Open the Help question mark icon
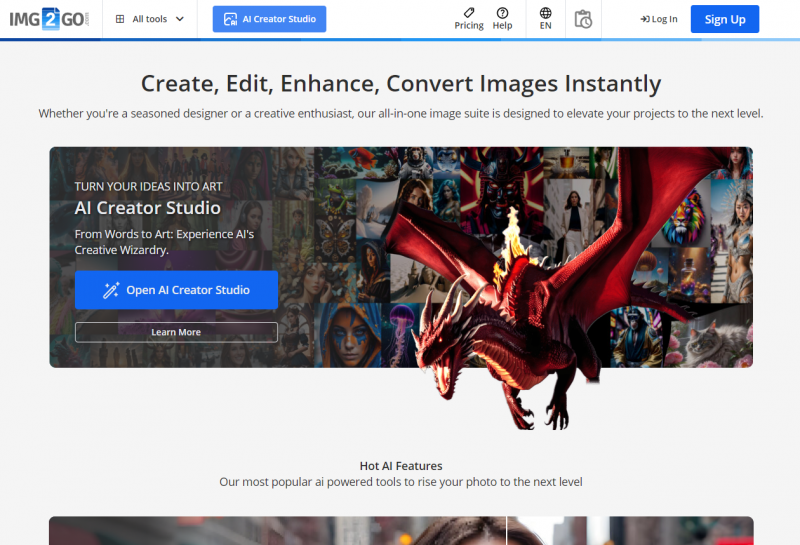The width and height of the screenshot is (800, 545). coord(502,12)
